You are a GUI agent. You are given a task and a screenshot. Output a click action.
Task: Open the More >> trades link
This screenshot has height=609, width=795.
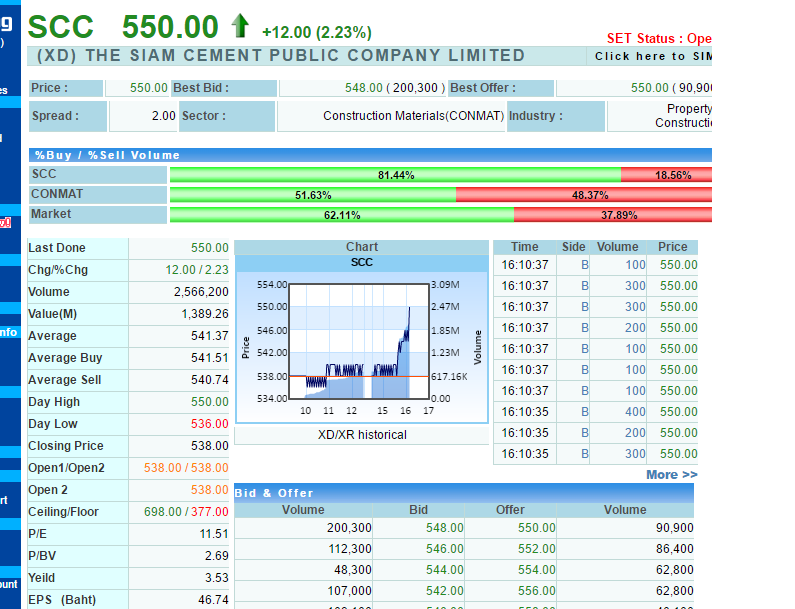tap(671, 475)
